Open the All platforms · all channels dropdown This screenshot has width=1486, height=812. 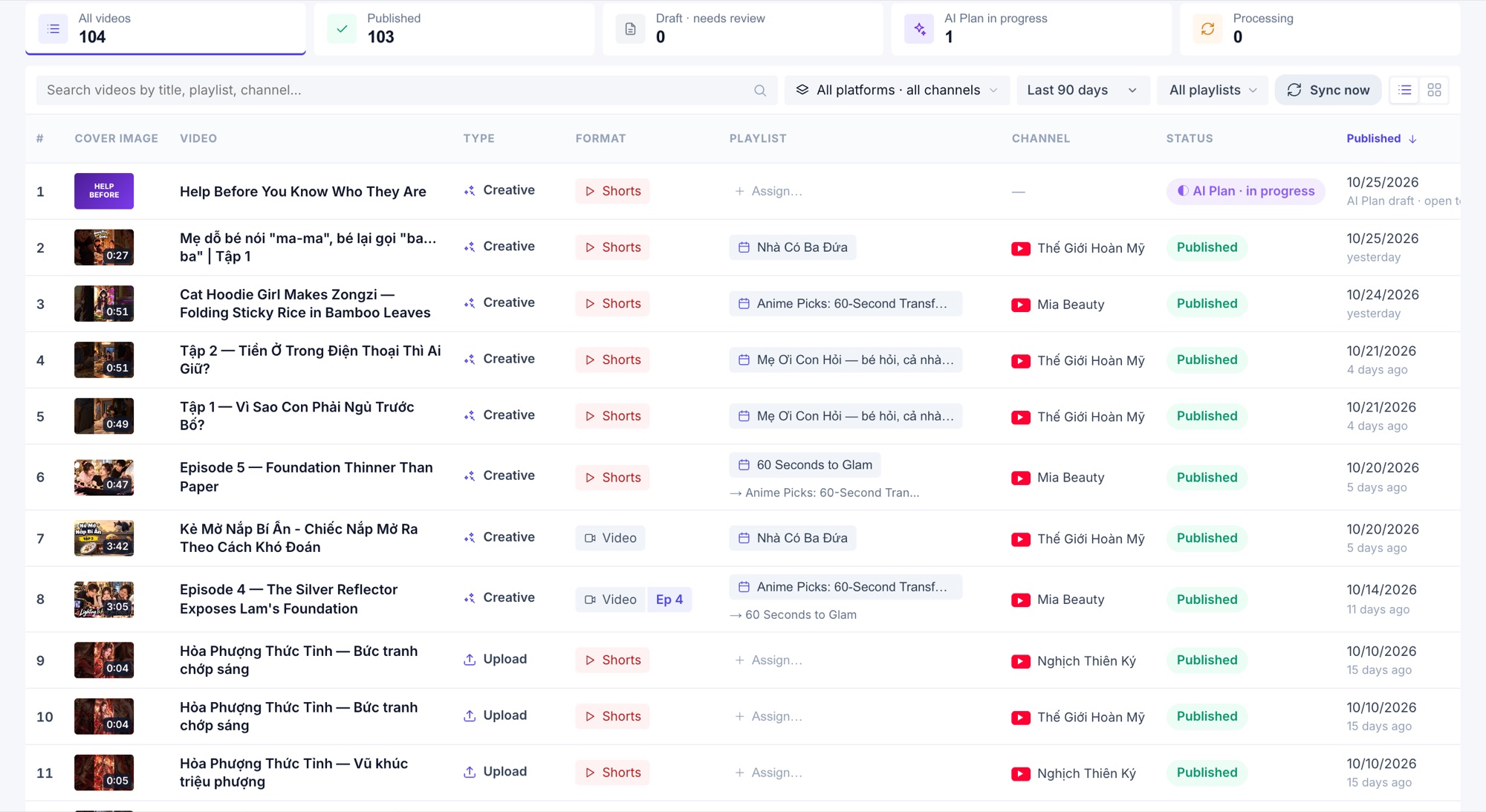(x=897, y=90)
